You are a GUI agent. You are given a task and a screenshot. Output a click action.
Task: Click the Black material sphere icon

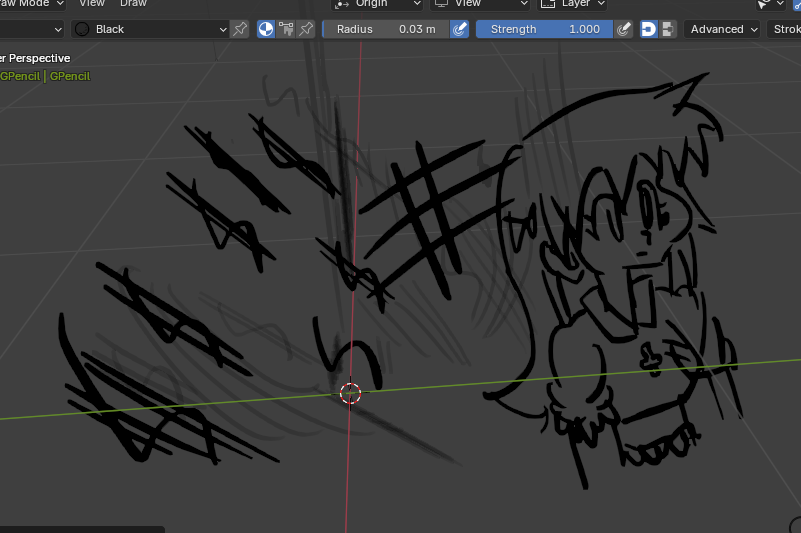pos(82,29)
